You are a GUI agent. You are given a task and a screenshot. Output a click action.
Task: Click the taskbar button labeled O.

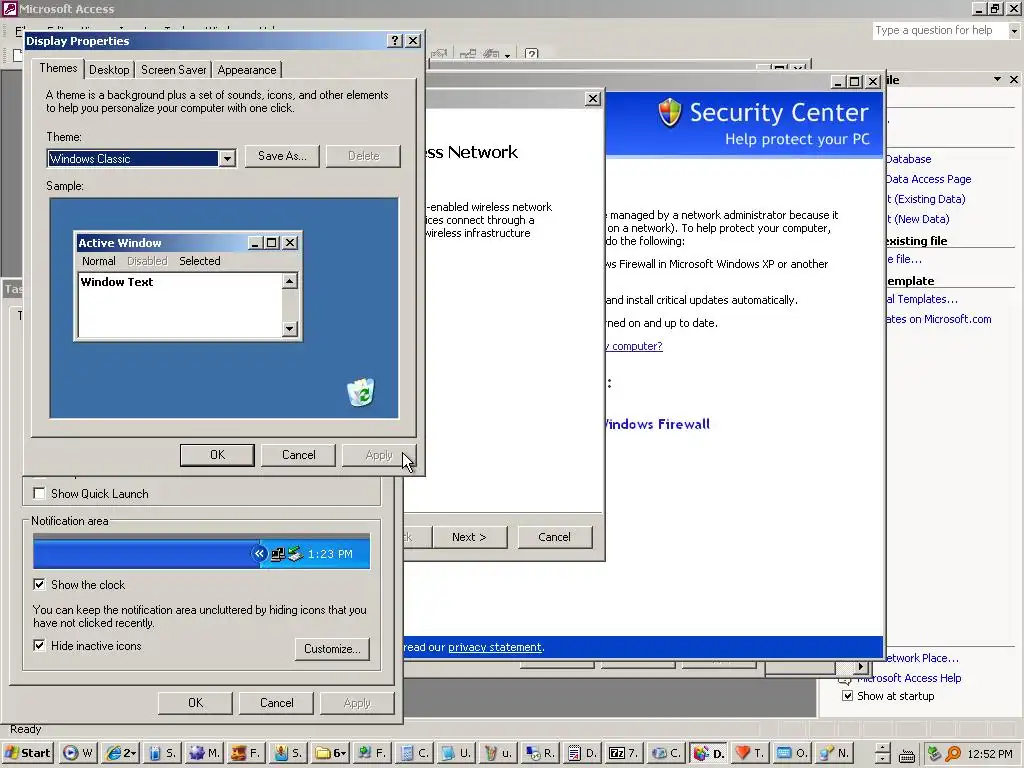click(792, 753)
